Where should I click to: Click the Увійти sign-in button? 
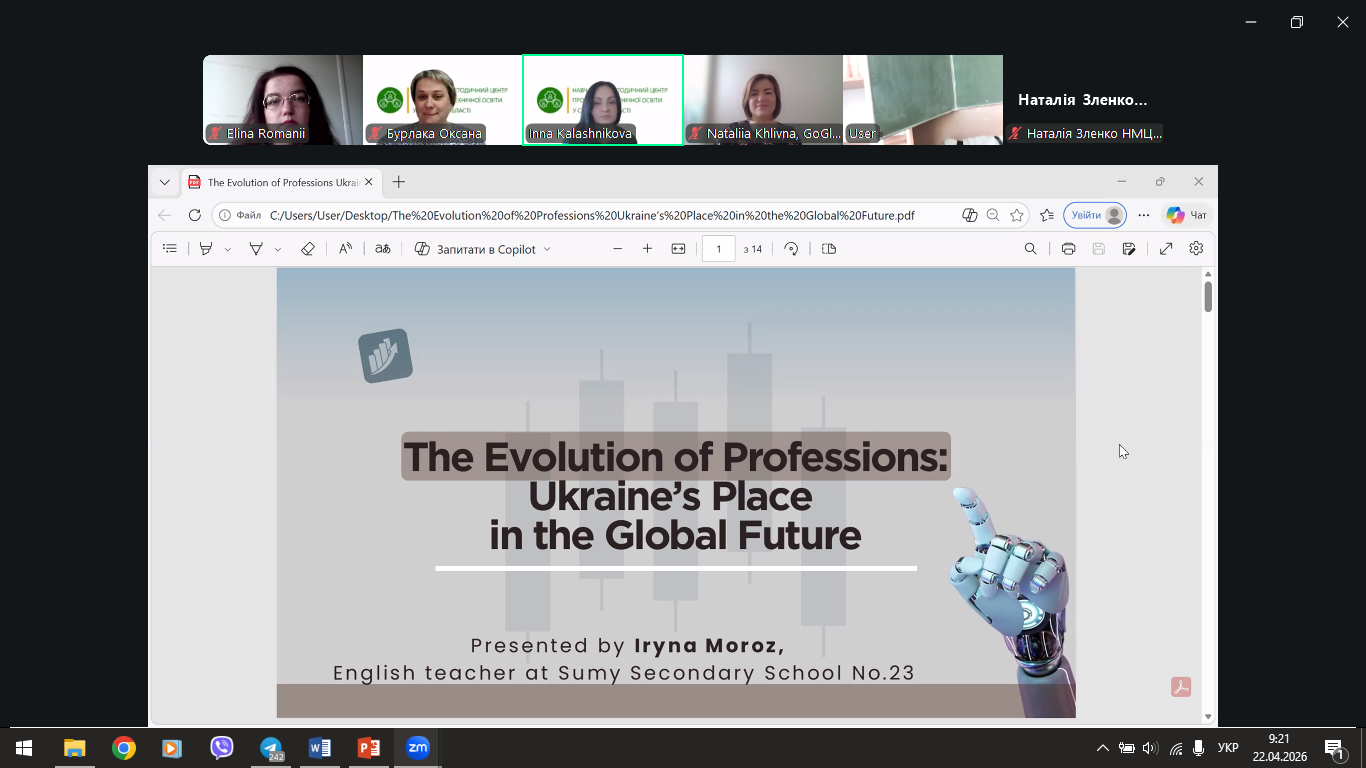tap(1095, 215)
